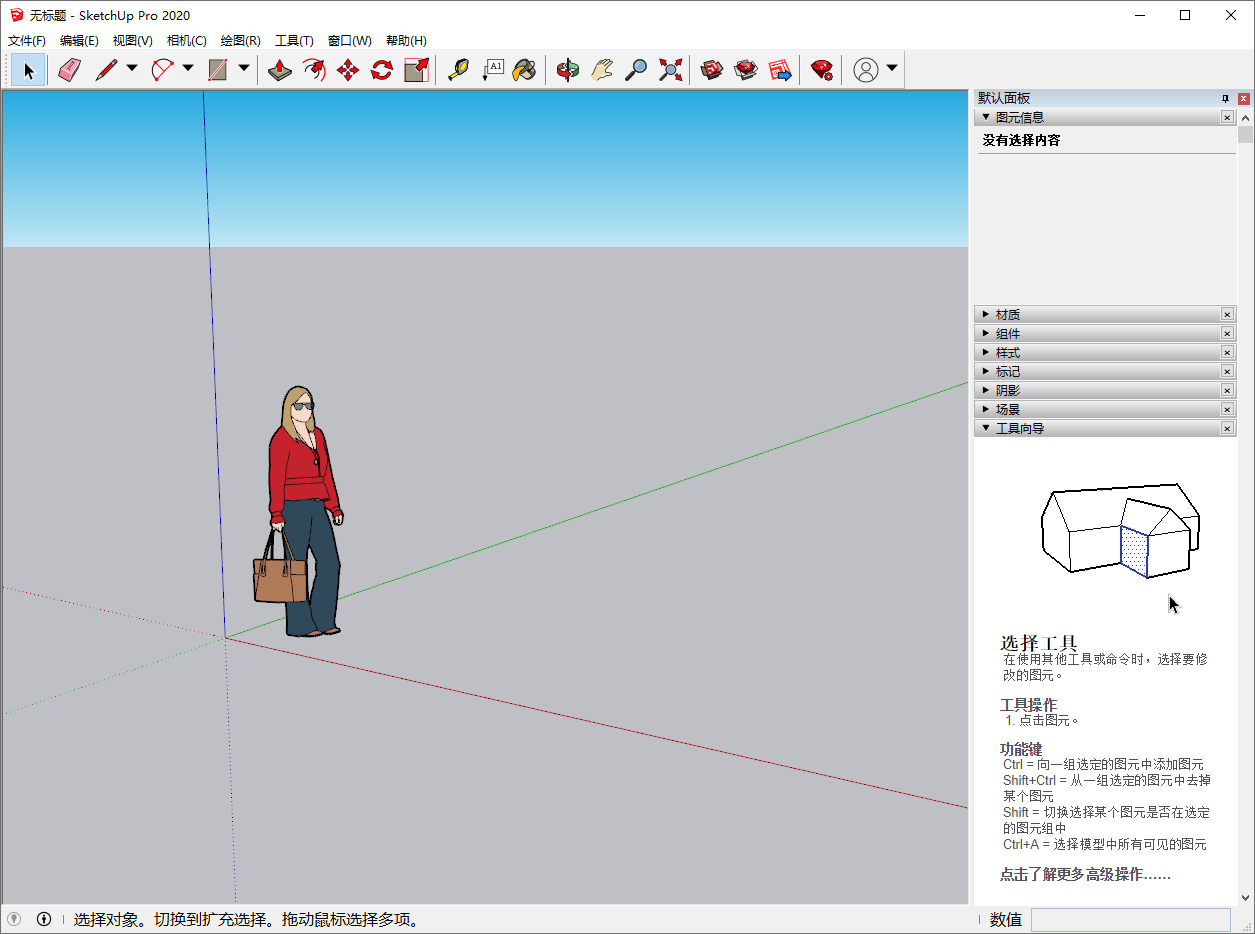
Task: Open the 窗口(W) menu
Action: click(349, 41)
